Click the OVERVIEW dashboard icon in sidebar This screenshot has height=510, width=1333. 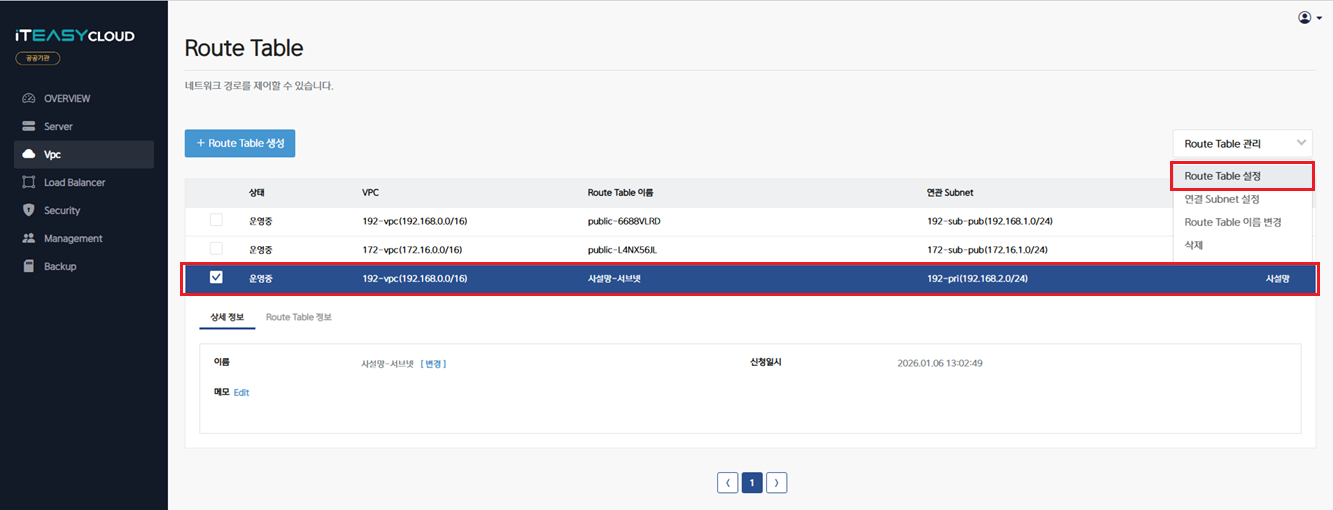28,99
